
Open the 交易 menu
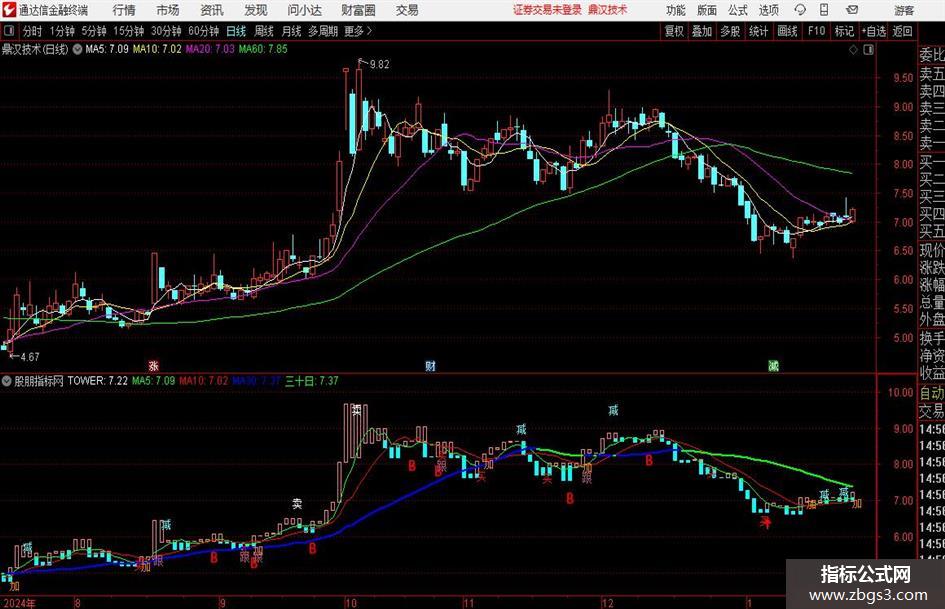click(x=407, y=10)
